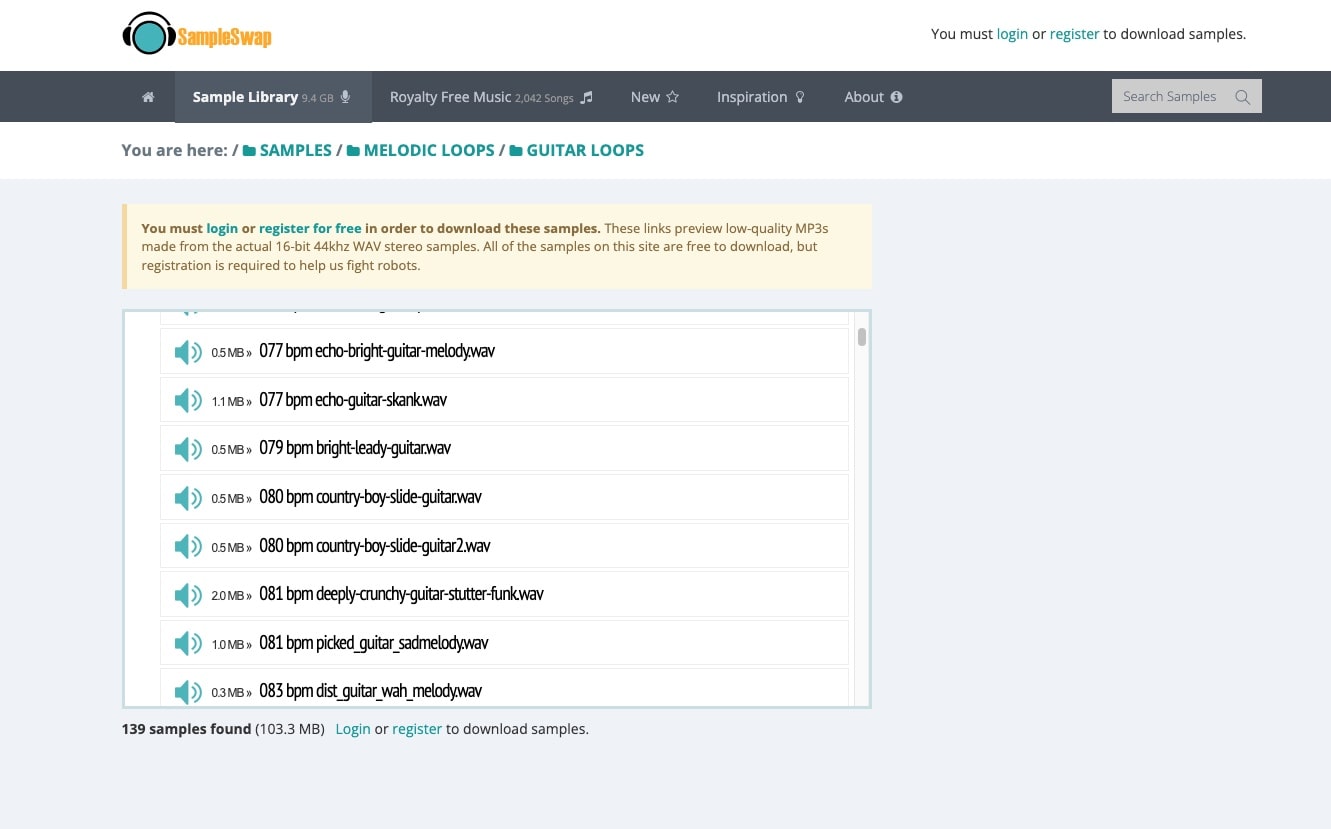Play preview of 077 bpm echo-bright-guitar-melody.wav
Viewport: 1331px width, 829px height.
tap(188, 352)
